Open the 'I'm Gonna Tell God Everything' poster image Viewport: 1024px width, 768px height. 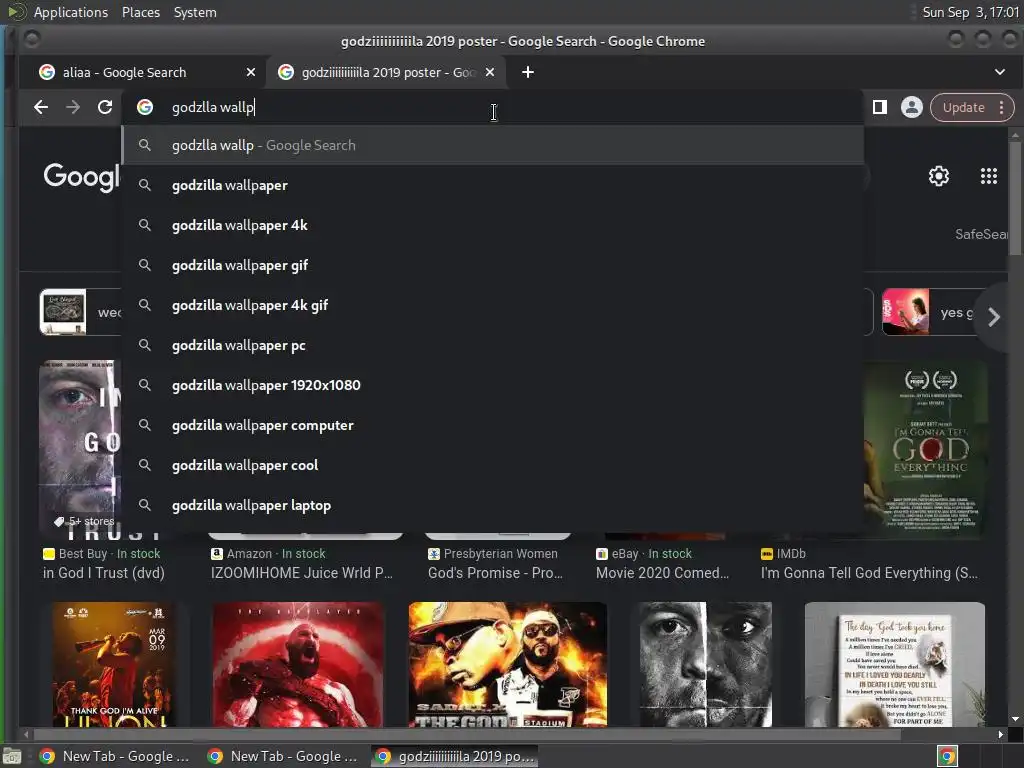coord(925,451)
